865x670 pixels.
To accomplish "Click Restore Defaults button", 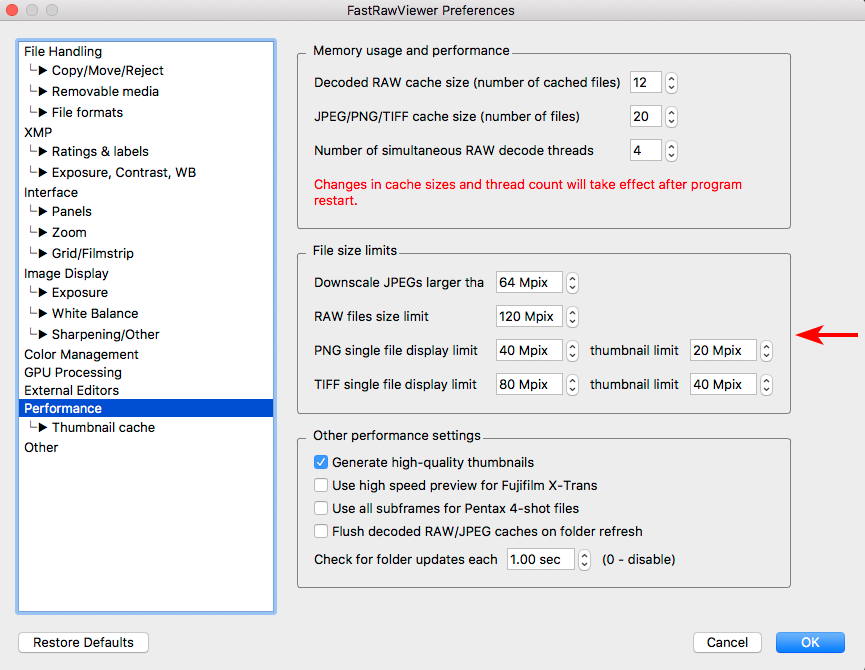I will (83, 643).
